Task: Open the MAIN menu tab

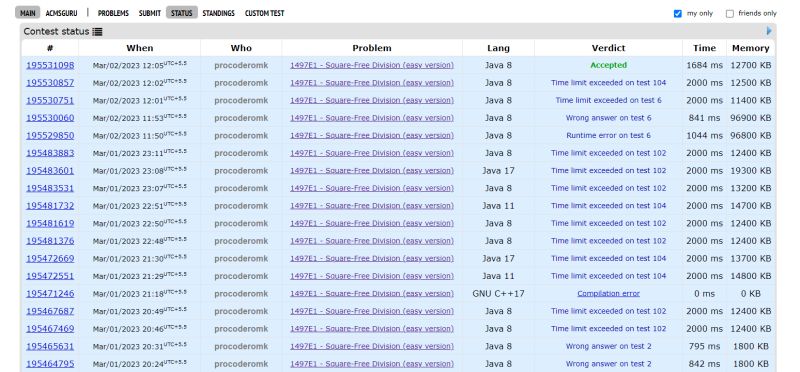Action: point(28,13)
